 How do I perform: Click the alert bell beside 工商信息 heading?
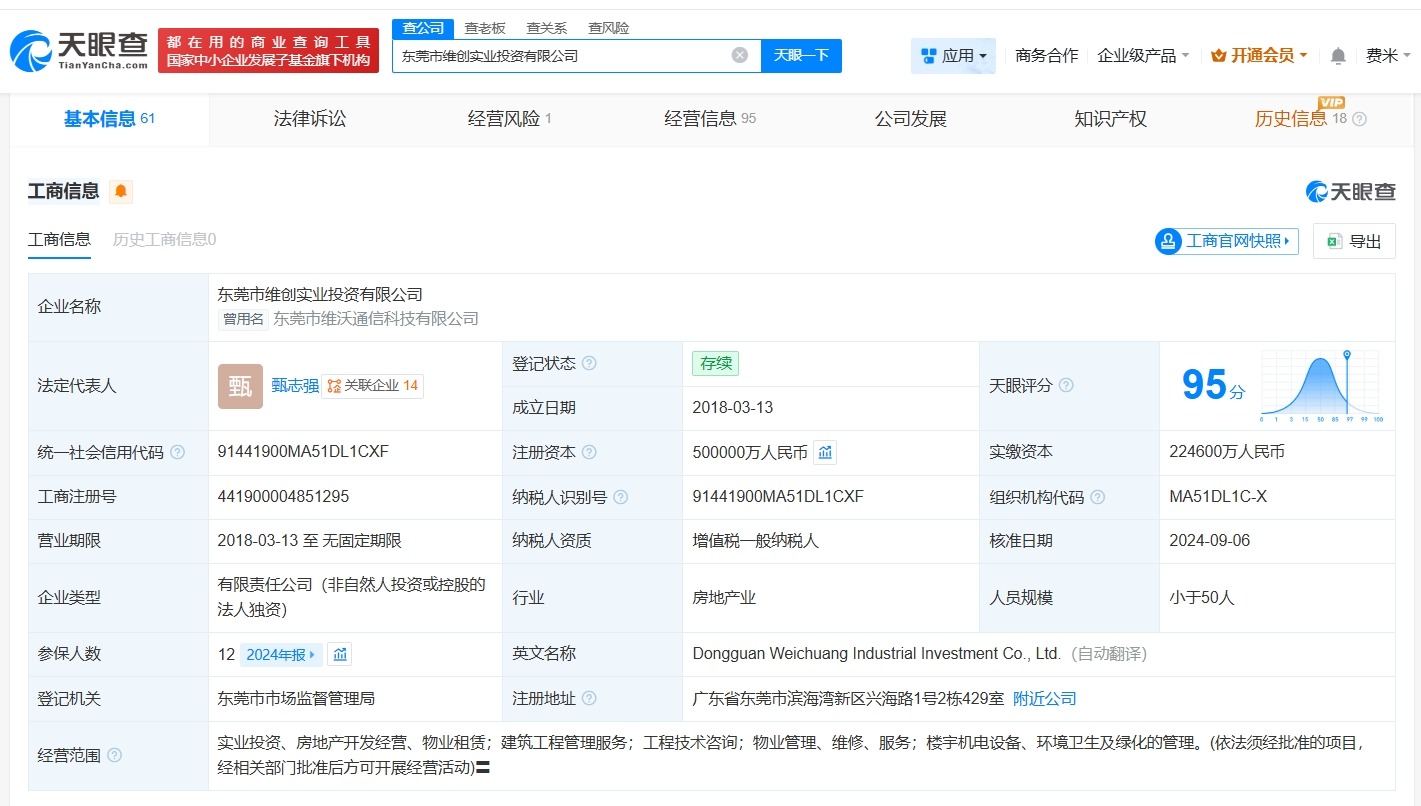[120, 190]
